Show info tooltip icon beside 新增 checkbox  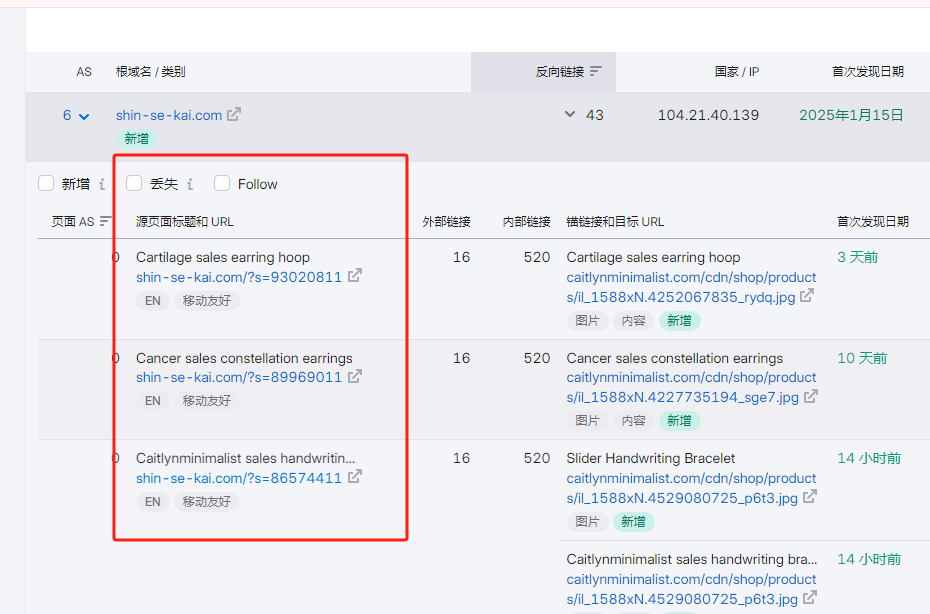coord(102,184)
